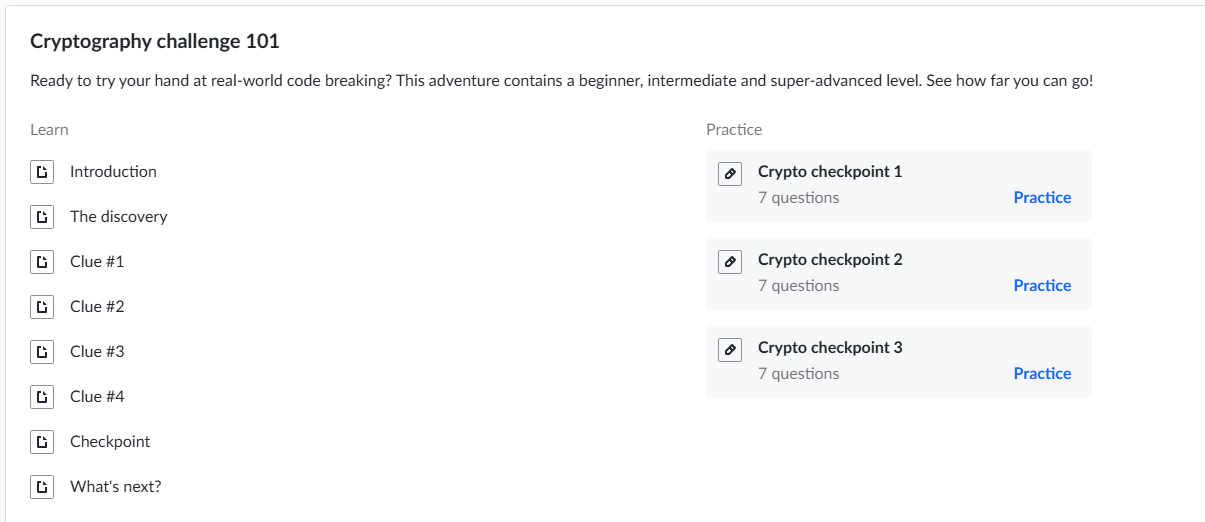Open the What's next? article

[x=115, y=487]
